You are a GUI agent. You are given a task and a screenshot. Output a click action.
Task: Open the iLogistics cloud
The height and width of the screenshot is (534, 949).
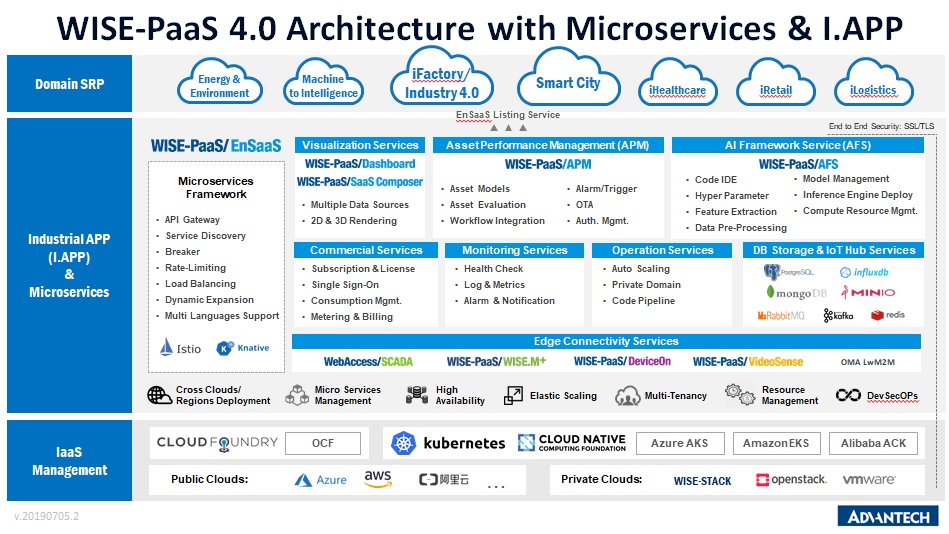pyautogui.click(x=873, y=84)
